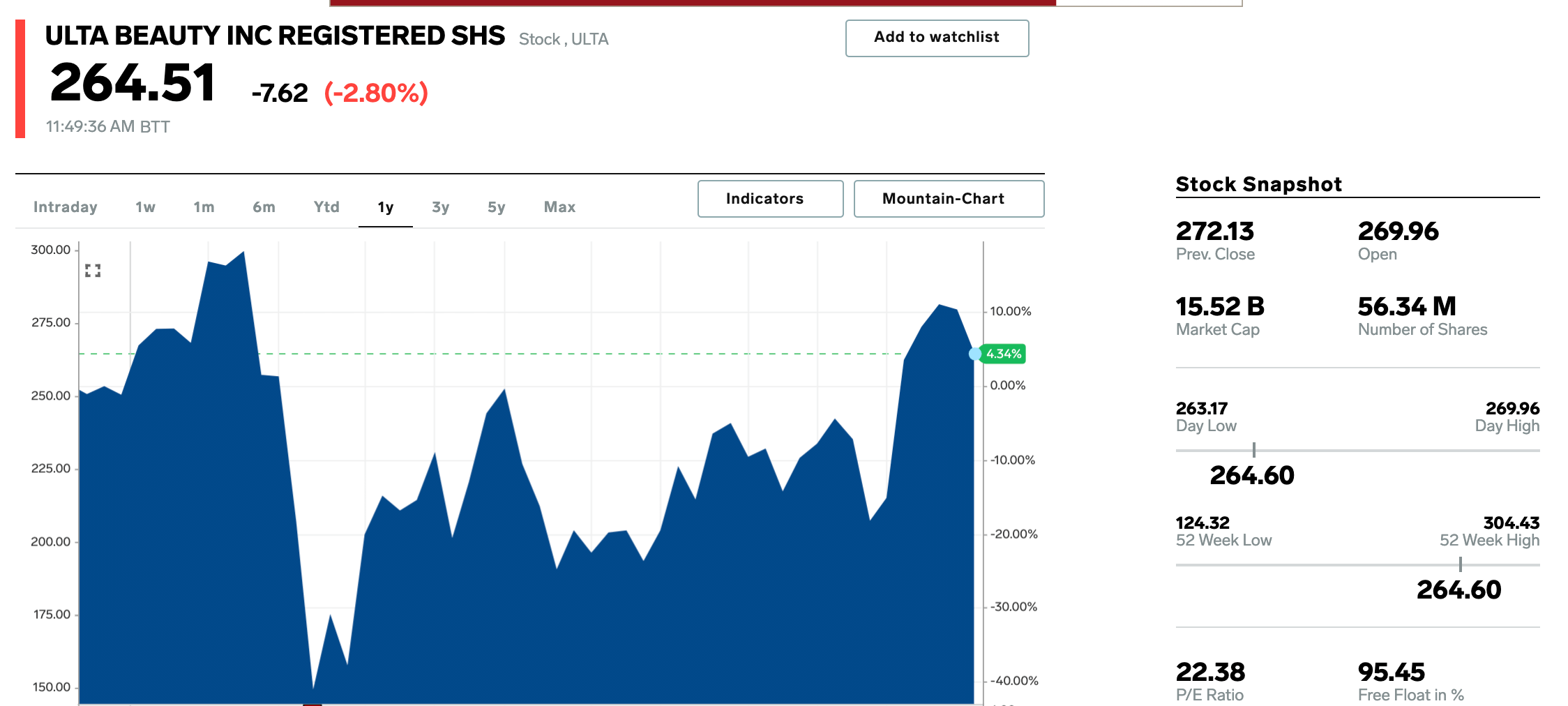Image resolution: width=1568 pixels, height=706 pixels.
Task: Show the 3y chart range
Action: pos(440,207)
